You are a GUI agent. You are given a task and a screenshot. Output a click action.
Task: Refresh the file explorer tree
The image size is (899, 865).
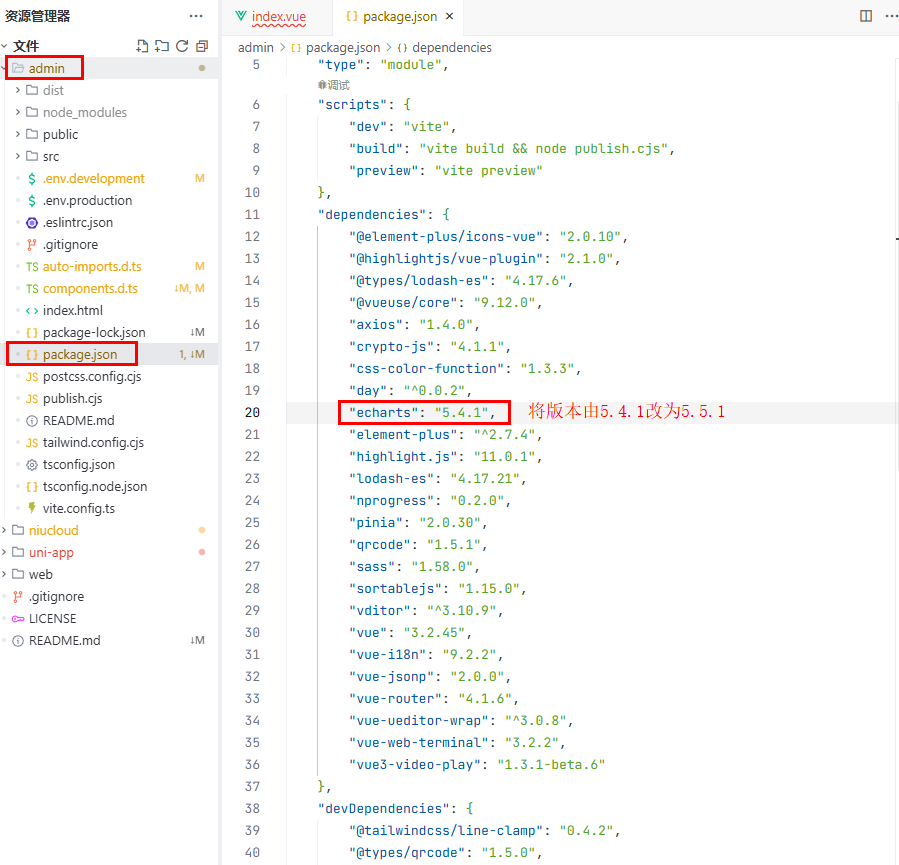[182, 46]
